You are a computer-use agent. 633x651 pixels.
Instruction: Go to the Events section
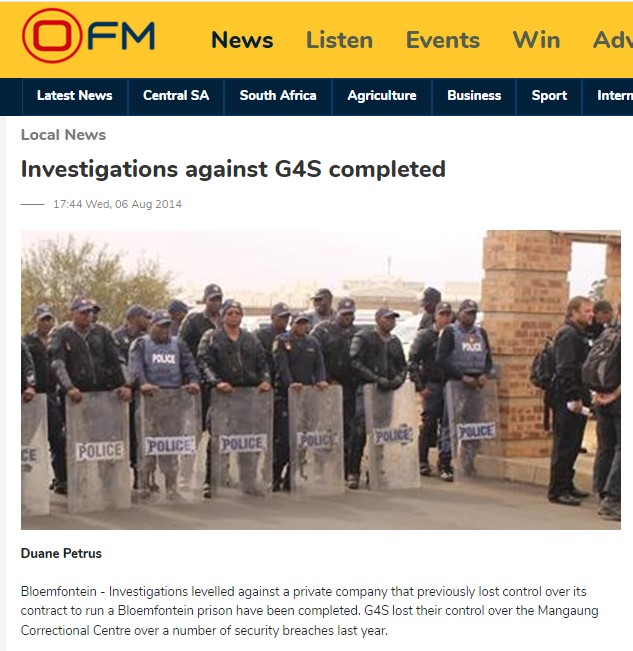click(x=442, y=40)
